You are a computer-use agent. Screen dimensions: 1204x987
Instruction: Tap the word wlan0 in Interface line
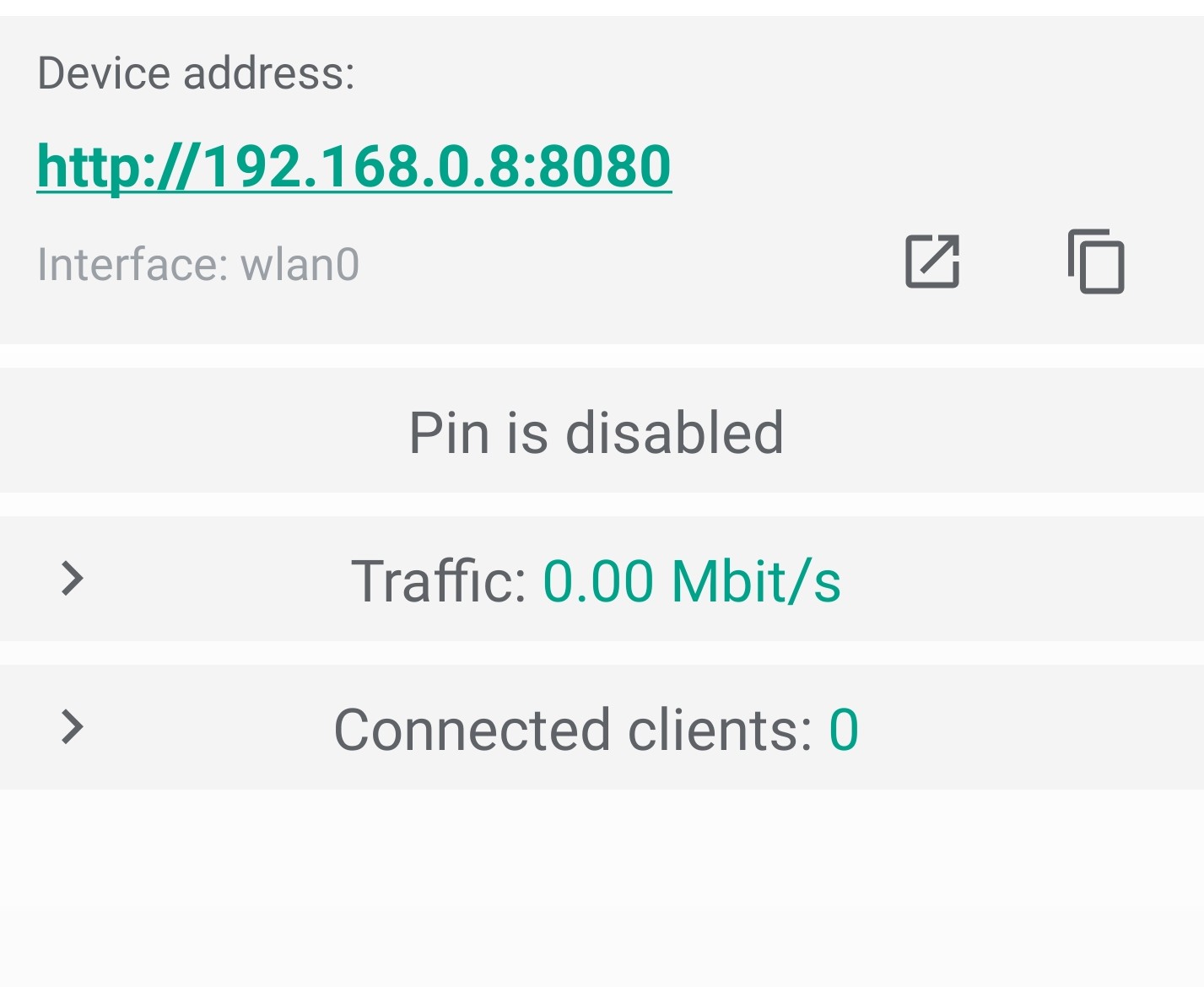(x=300, y=265)
